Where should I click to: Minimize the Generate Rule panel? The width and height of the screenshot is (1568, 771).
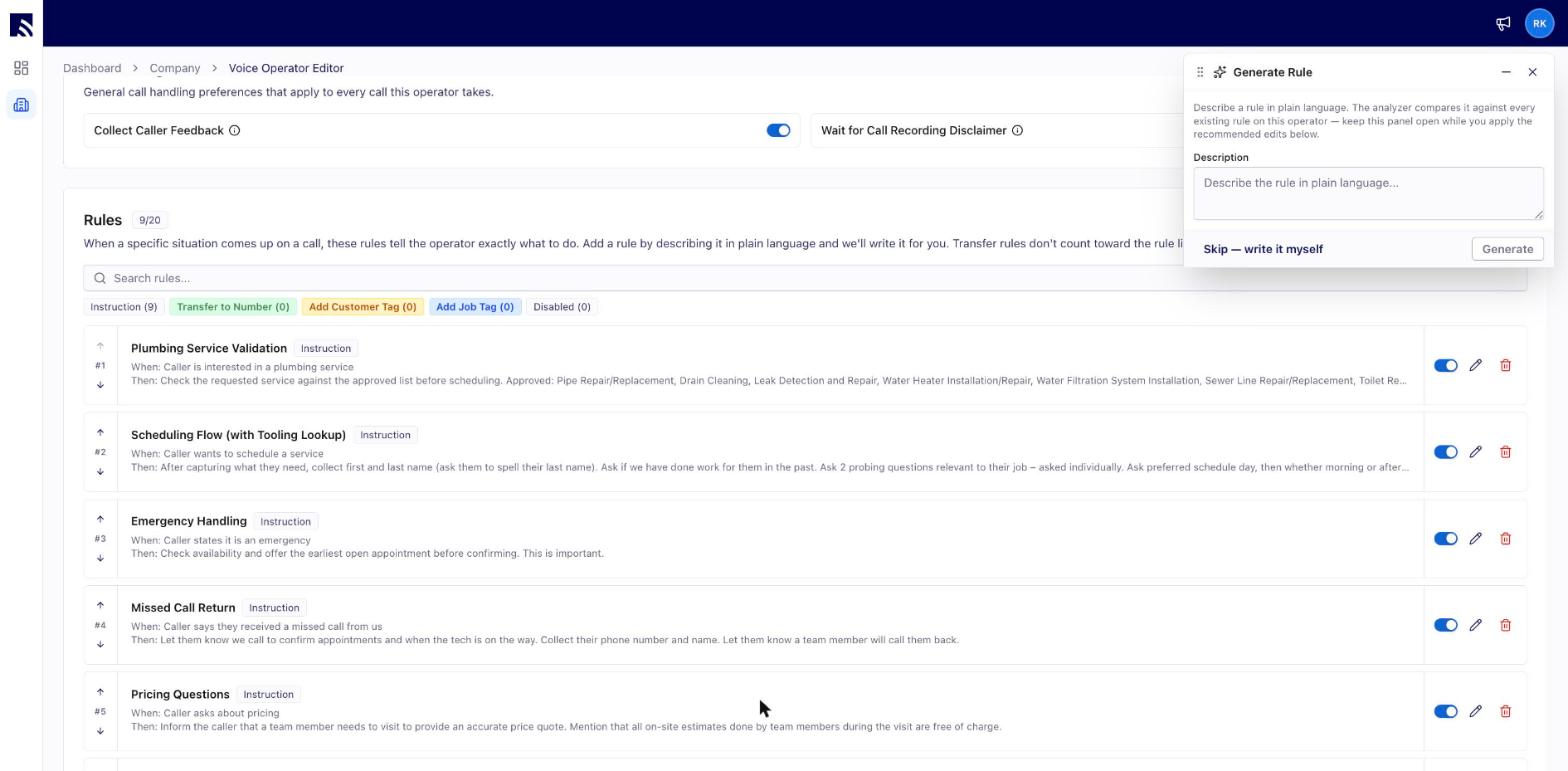[x=1506, y=72]
